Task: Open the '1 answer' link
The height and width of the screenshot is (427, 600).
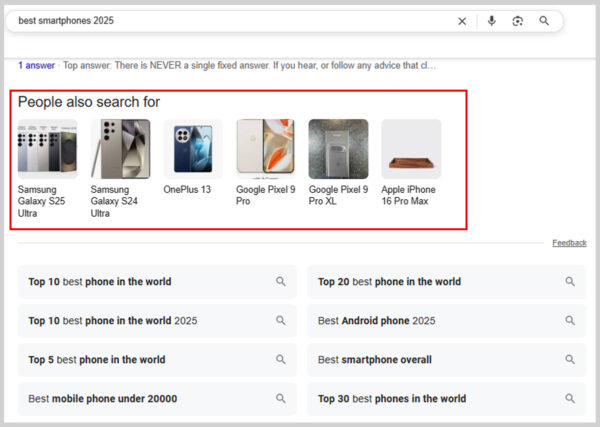Action: (x=36, y=65)
